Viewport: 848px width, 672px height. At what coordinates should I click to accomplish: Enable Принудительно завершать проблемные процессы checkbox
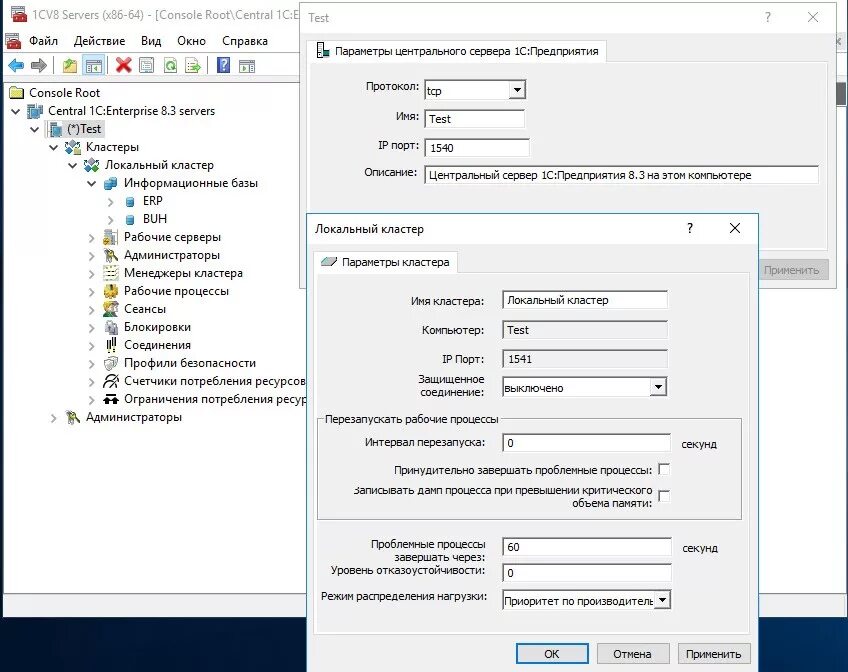tap(664, 470)
